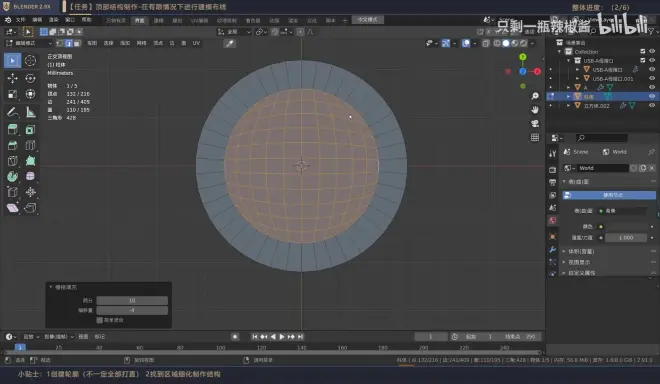Open the UV menu in viewport header
Screen dimensions: 660x384
pos(196,43)
